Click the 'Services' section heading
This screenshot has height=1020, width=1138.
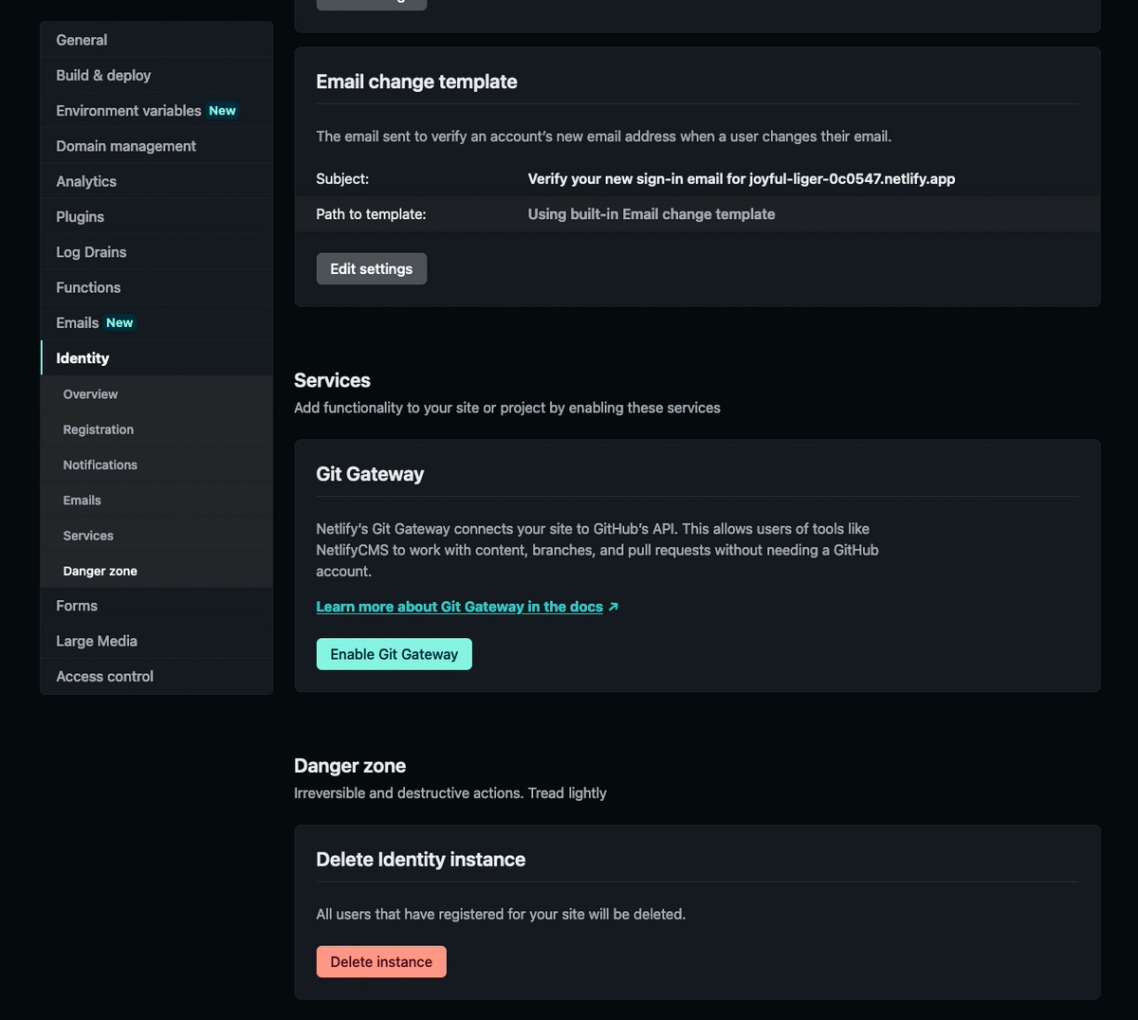(332, 380)
